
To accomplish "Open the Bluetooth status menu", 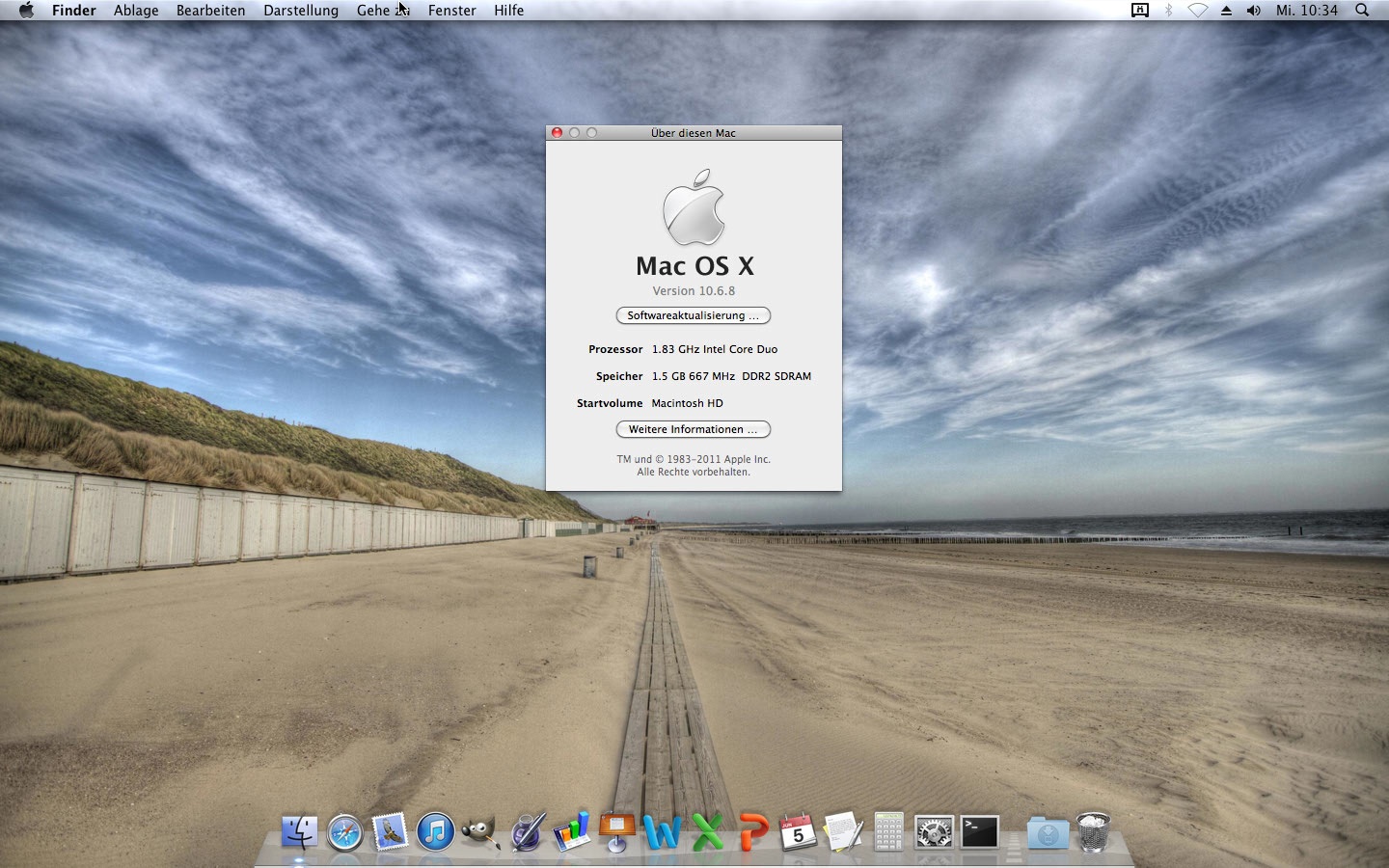I will 1169,11.
